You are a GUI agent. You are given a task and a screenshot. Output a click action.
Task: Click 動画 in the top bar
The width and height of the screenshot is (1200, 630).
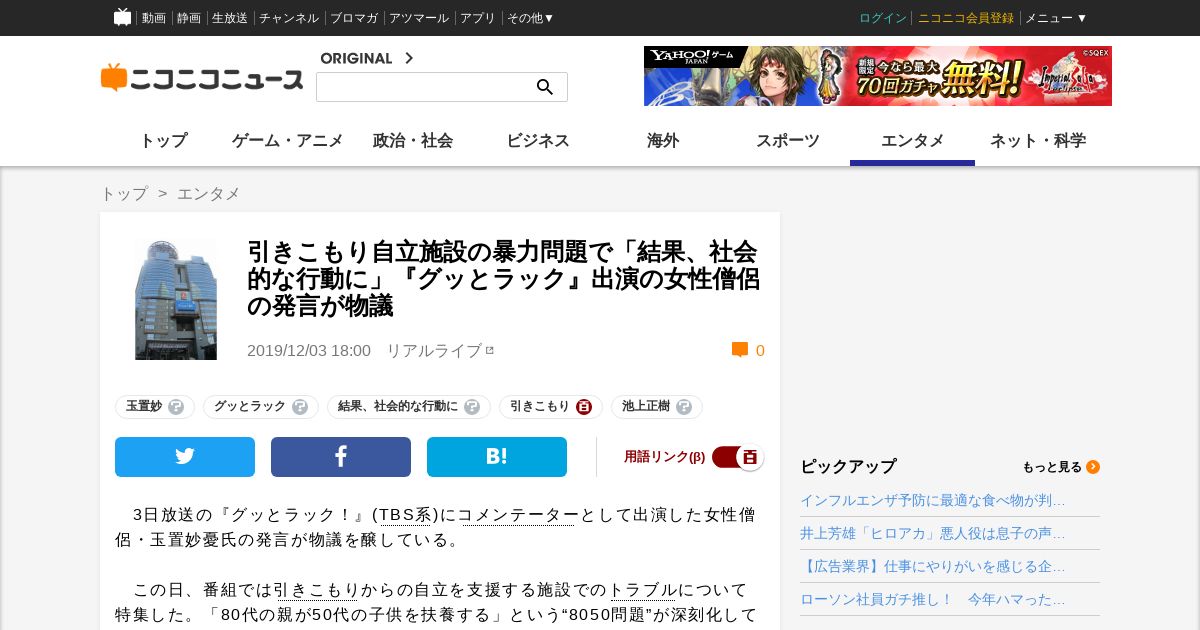point(154,18)
